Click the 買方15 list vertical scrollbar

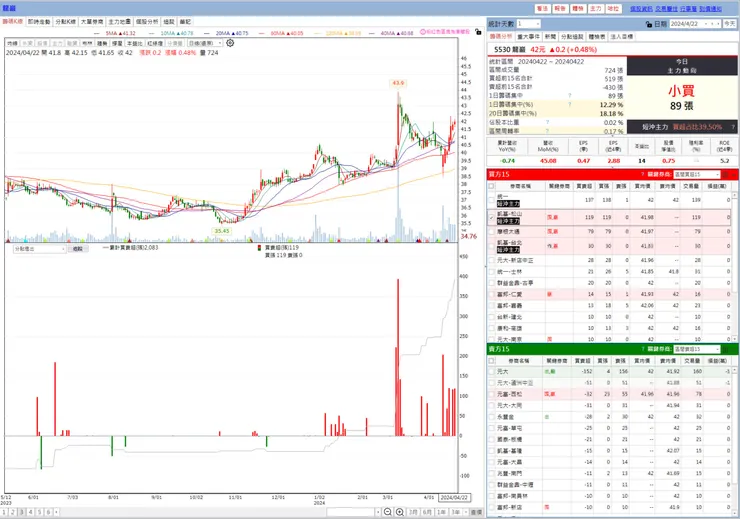(734, 267)
